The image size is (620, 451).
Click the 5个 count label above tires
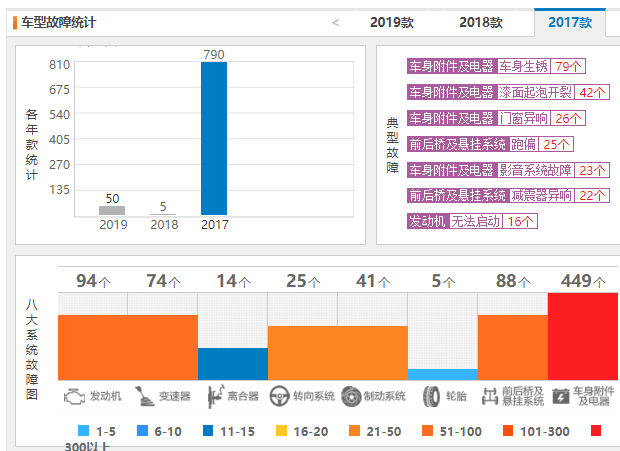[443, 281]
